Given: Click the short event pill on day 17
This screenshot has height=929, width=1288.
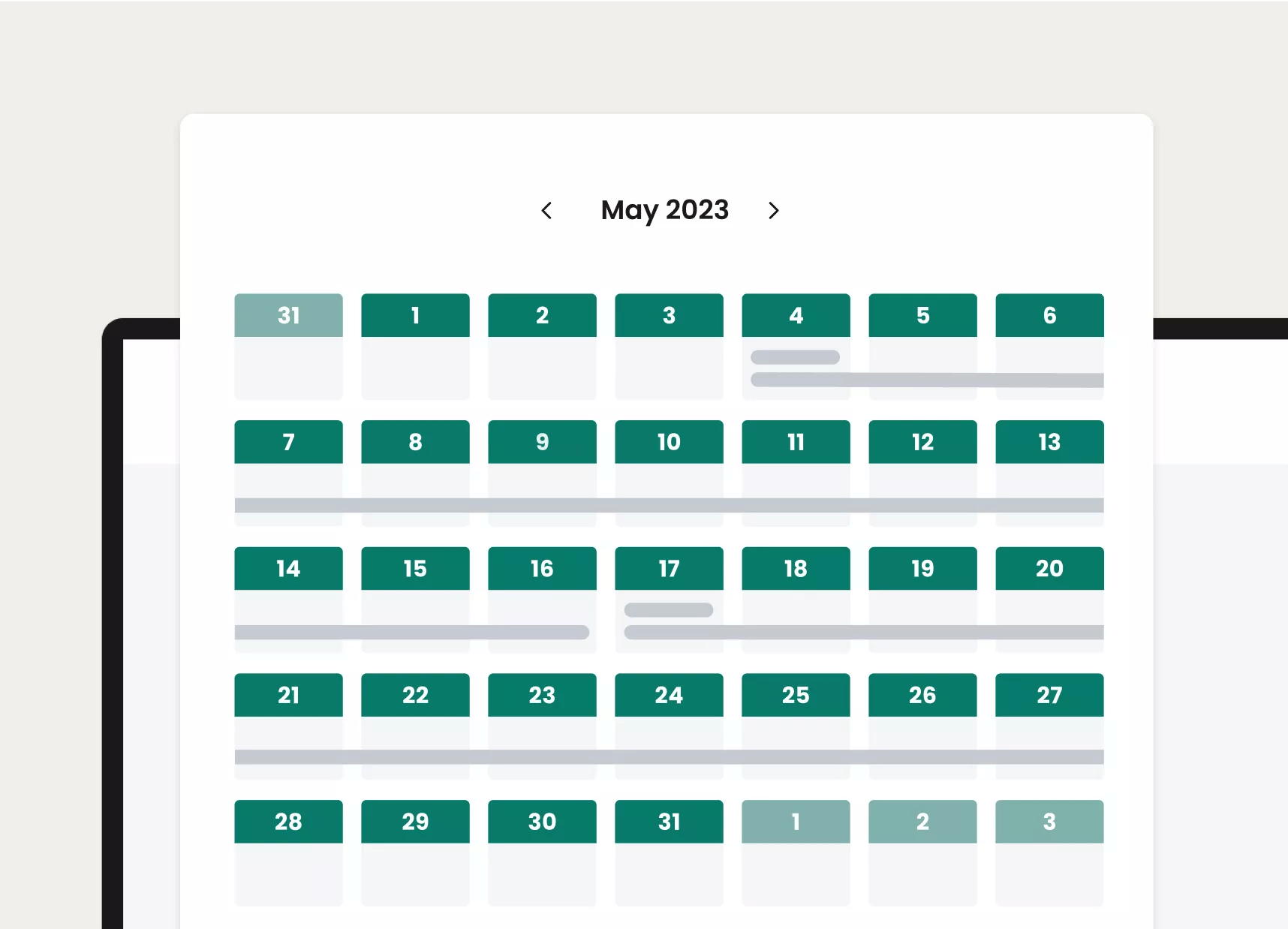Looking at the screenshot, I should point(668,610).
